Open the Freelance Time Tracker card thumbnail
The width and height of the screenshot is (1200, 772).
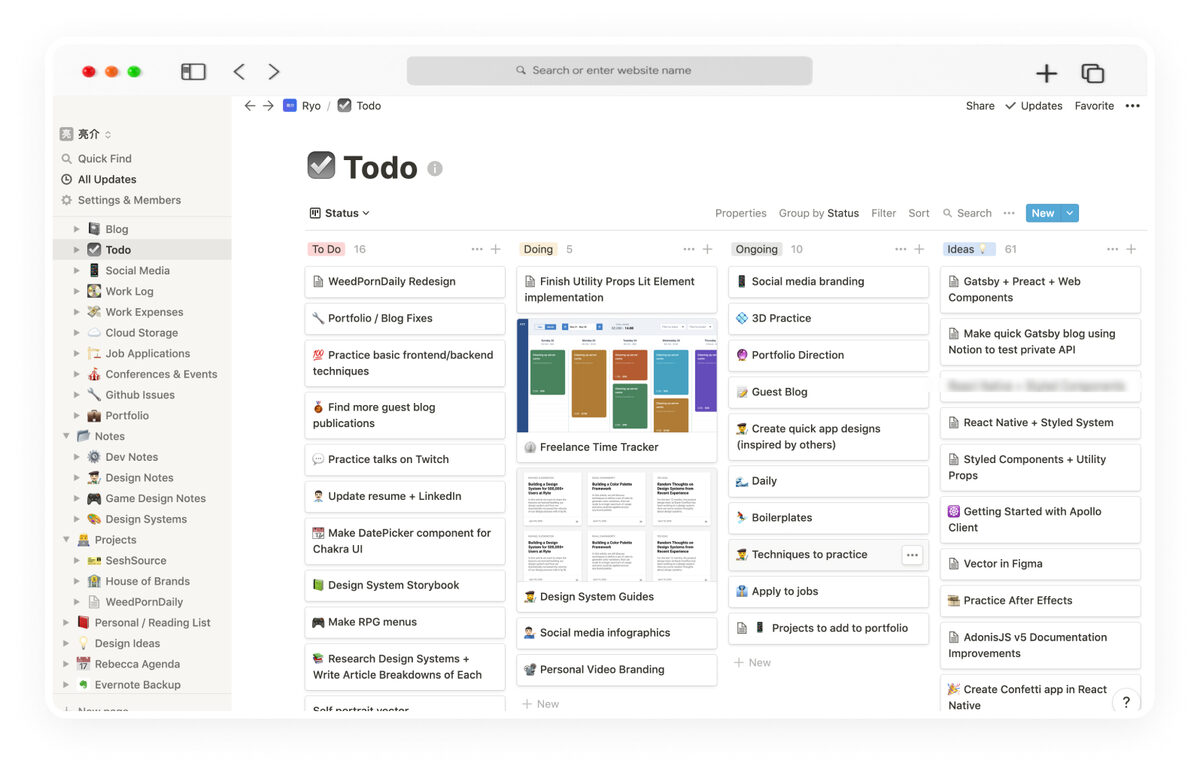[x=617, y=376]
